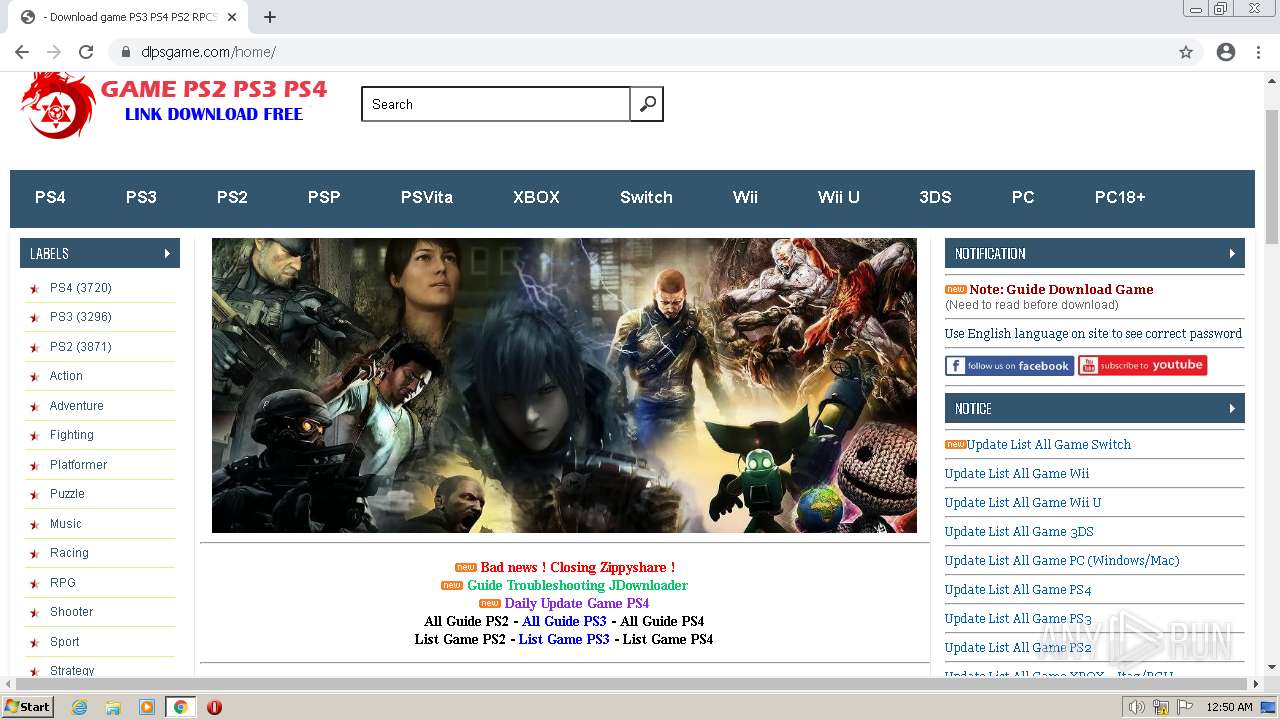The image size is (1280, 720).
Task: Click the dragon site logo
Action: click(x=58, y=105)
